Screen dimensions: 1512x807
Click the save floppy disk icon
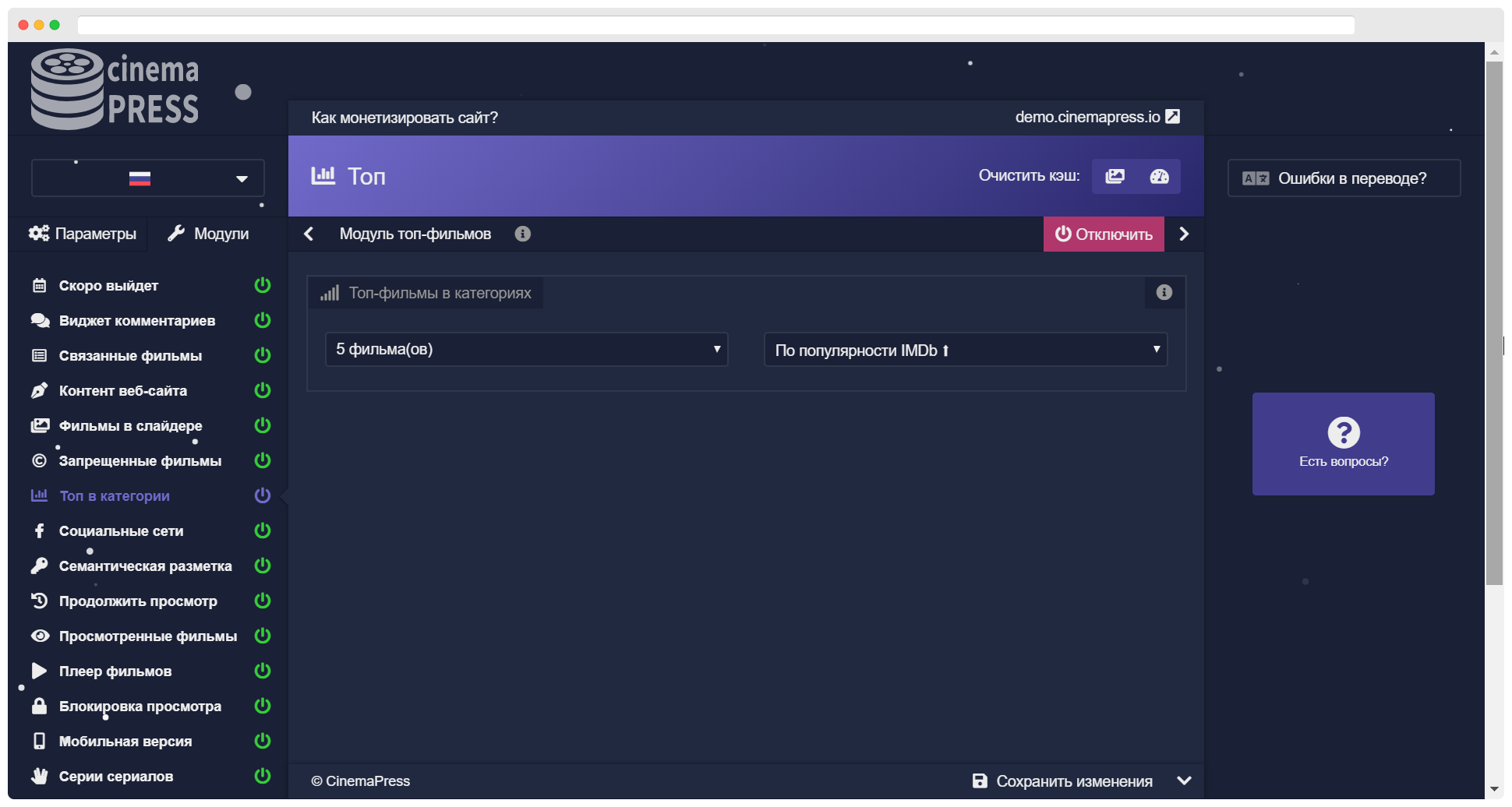(980, 781)
